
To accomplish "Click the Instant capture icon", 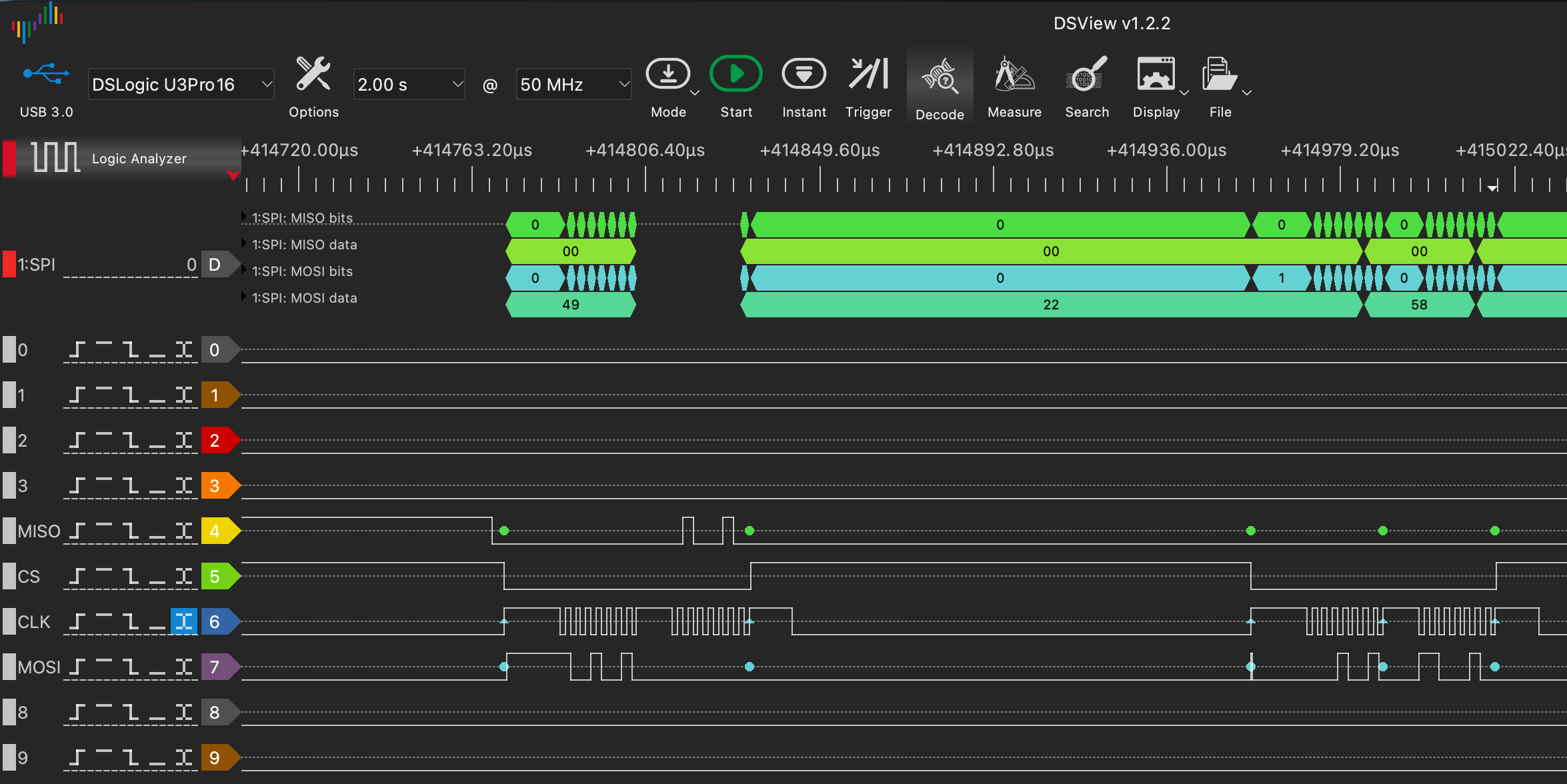I will coord(804,75).
